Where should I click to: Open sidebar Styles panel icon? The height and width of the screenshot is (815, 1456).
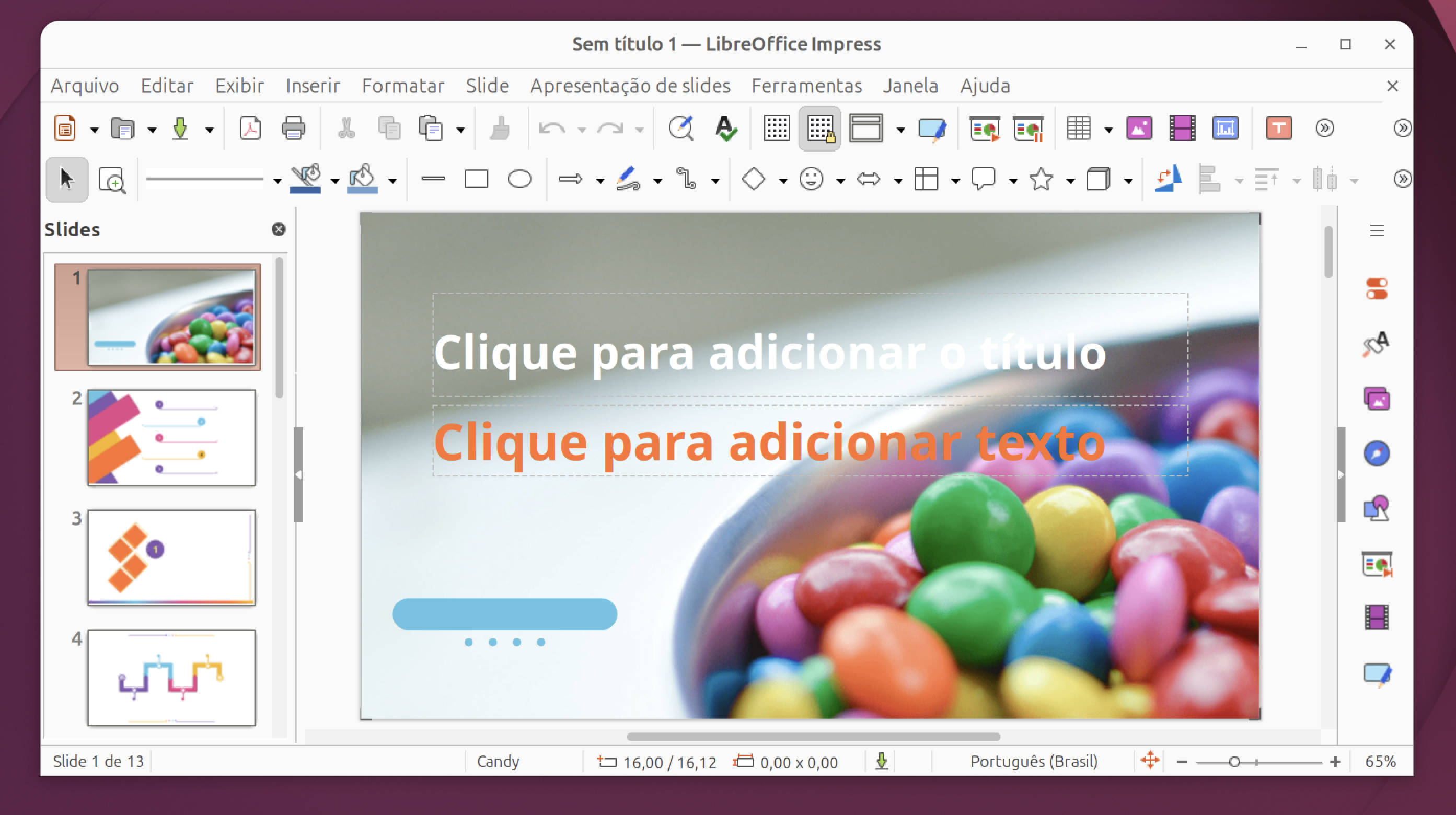click(x=1376, y=344)
